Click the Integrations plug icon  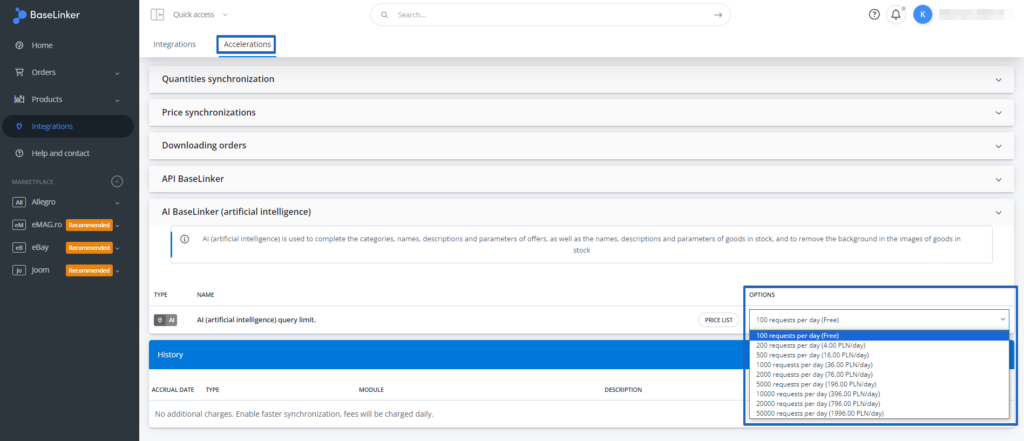click(19, 126)
